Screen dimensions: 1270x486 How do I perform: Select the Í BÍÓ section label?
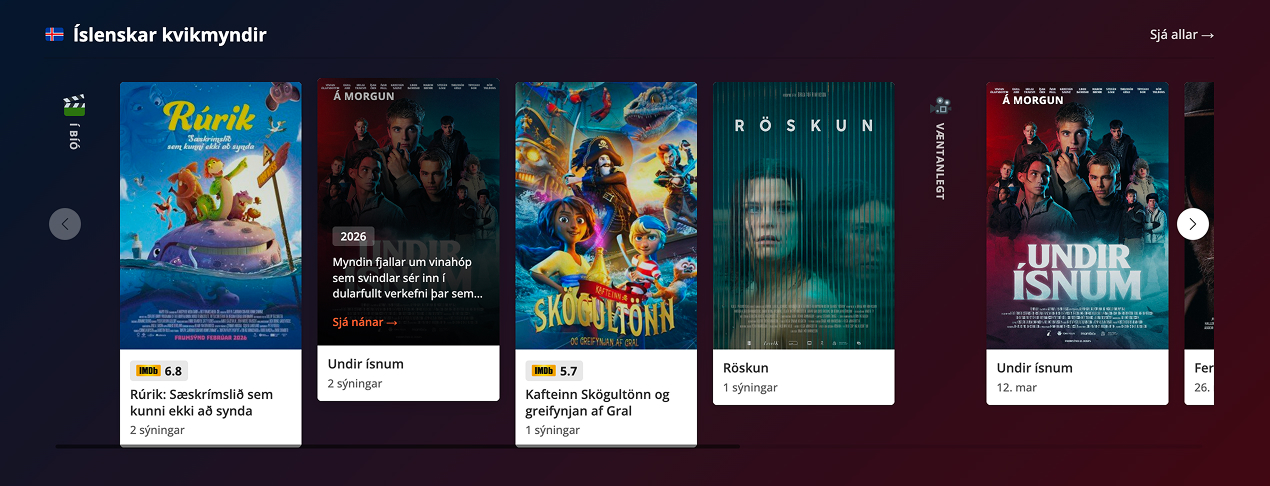[74, 137]
